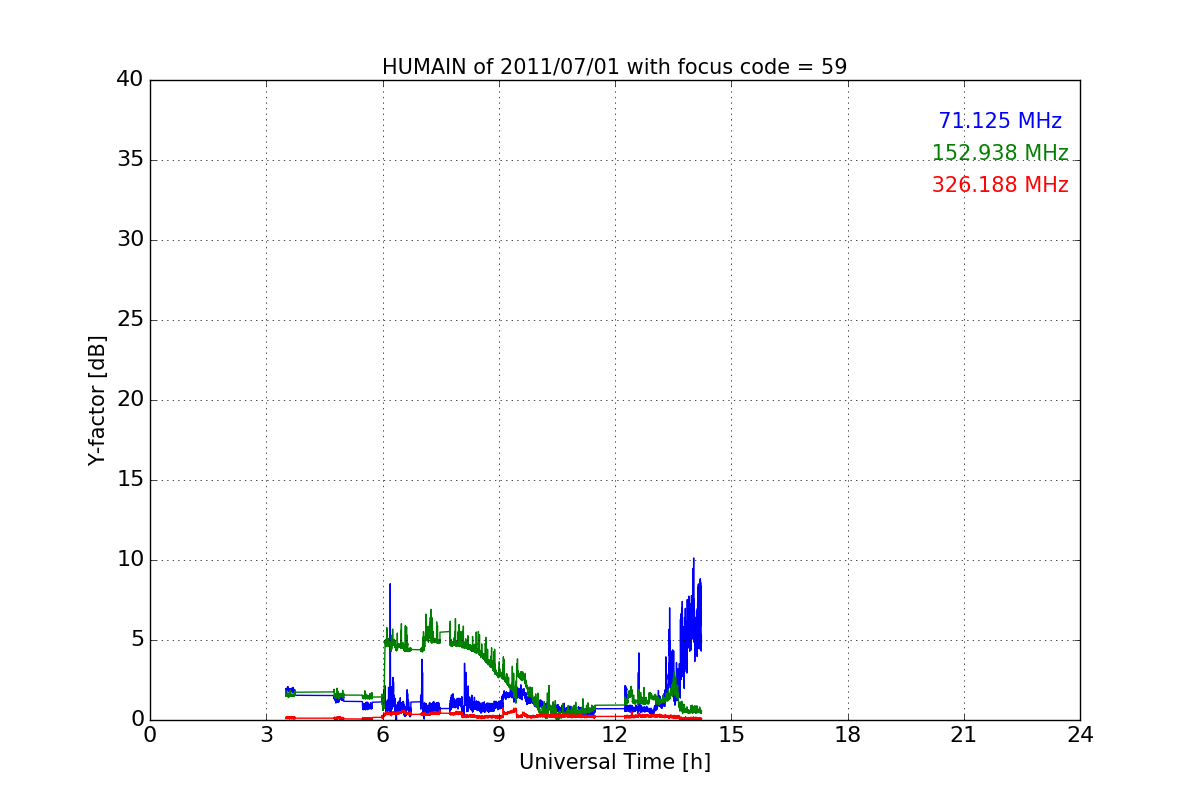Screen dimensions: 1200x800
Task: Click the 'Y-factor [dB]' axis label
Action: click(x=96, y=400)
